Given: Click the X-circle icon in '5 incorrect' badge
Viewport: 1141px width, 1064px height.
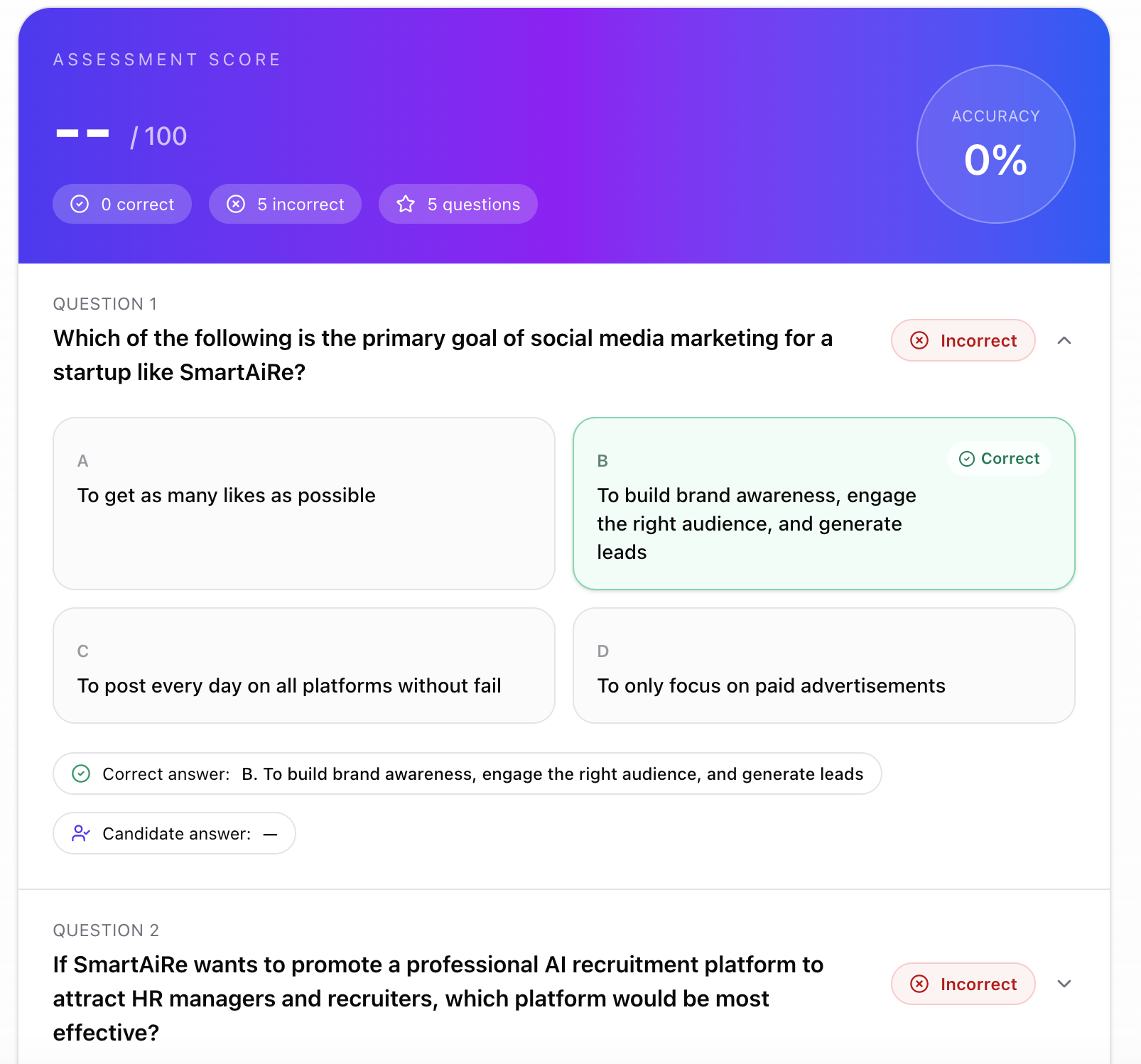Looking at the screenshot, I should point(236,205).
